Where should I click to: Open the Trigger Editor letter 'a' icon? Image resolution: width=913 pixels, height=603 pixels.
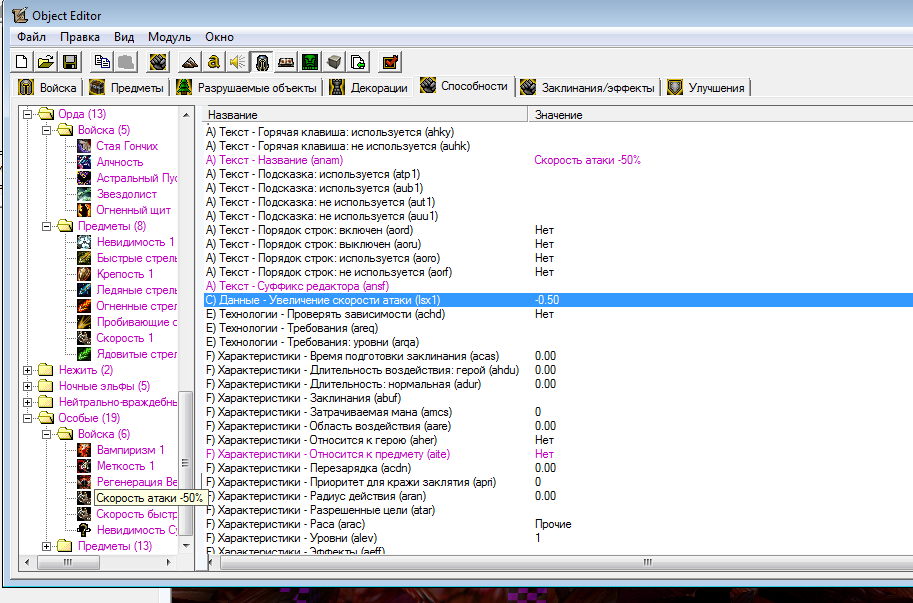(214, 62)
